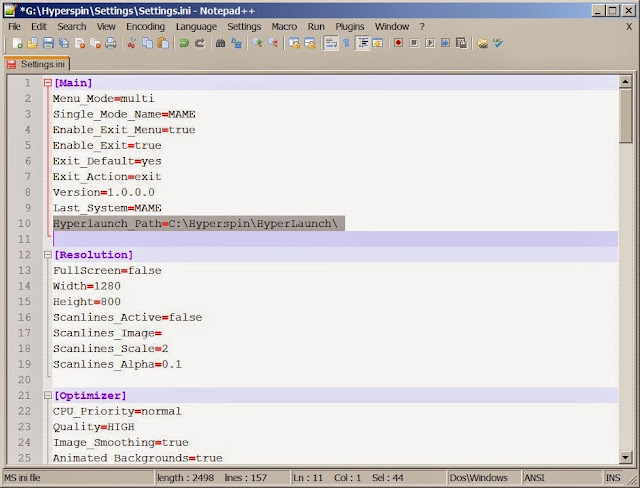Click the spell check ABC icon

click(498, 43)
